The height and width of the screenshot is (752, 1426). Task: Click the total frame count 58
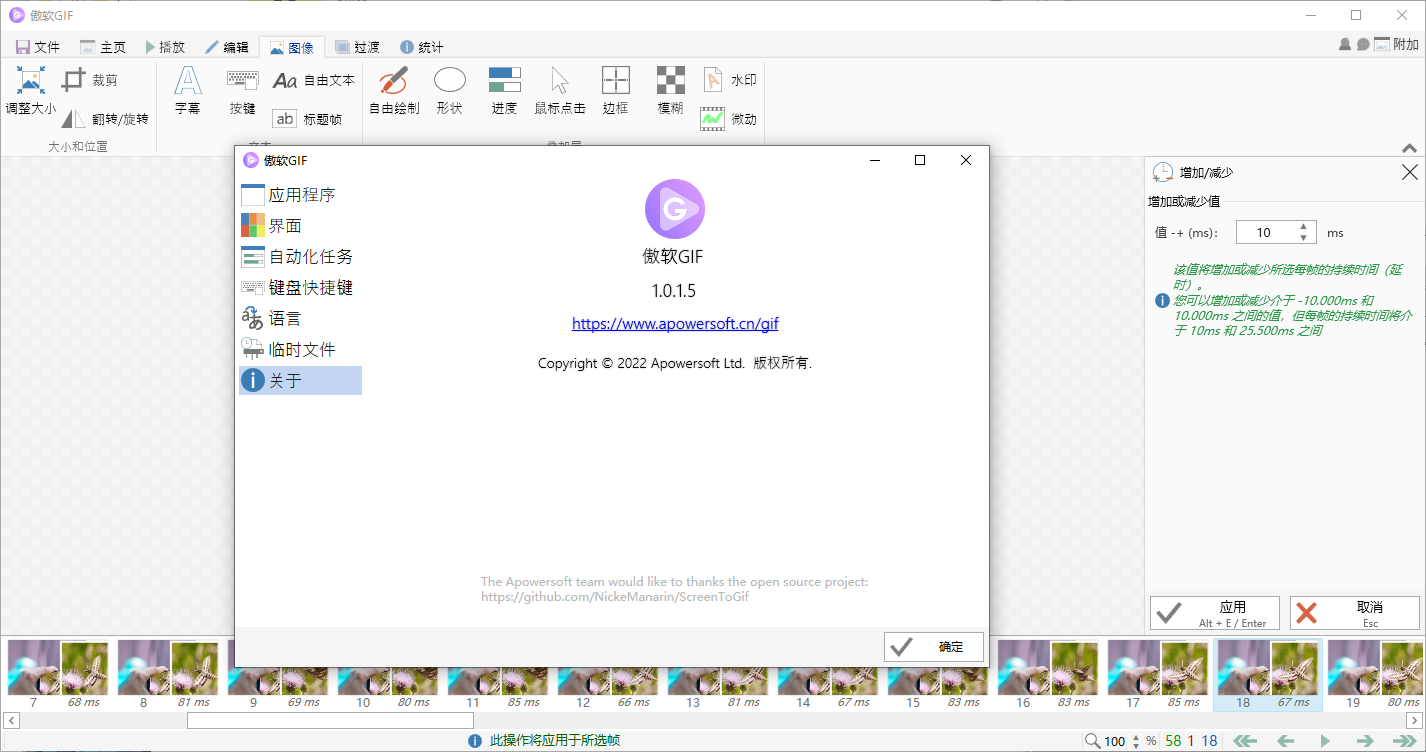[x=1172, y=741]
